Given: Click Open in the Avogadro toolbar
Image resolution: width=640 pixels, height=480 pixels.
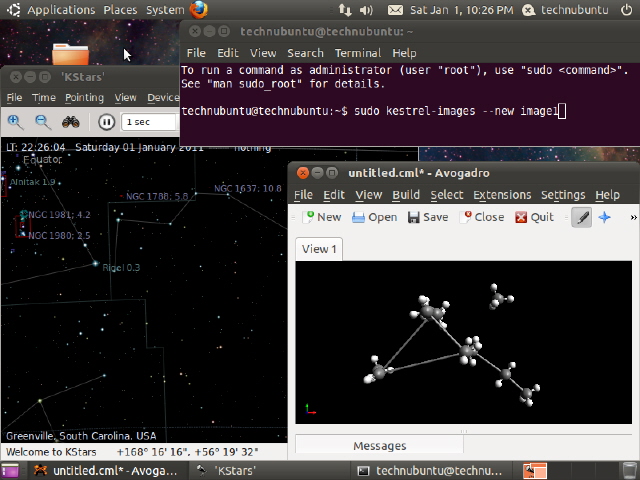Looking at the screenshot, I should (x=374, y=217).
